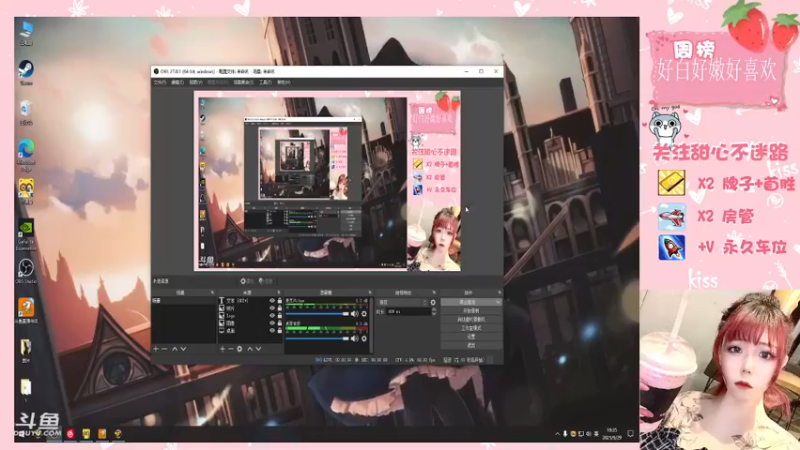The image size is (800, 450).
Task: Adjust the mic/Aux volume slider
Action: pos(317,314)
